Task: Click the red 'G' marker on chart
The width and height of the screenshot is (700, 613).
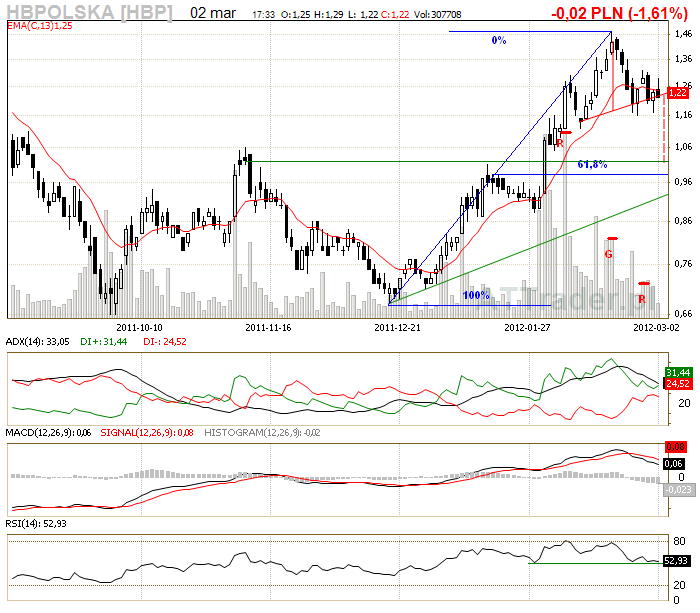Action: click(x=608, y=254)
